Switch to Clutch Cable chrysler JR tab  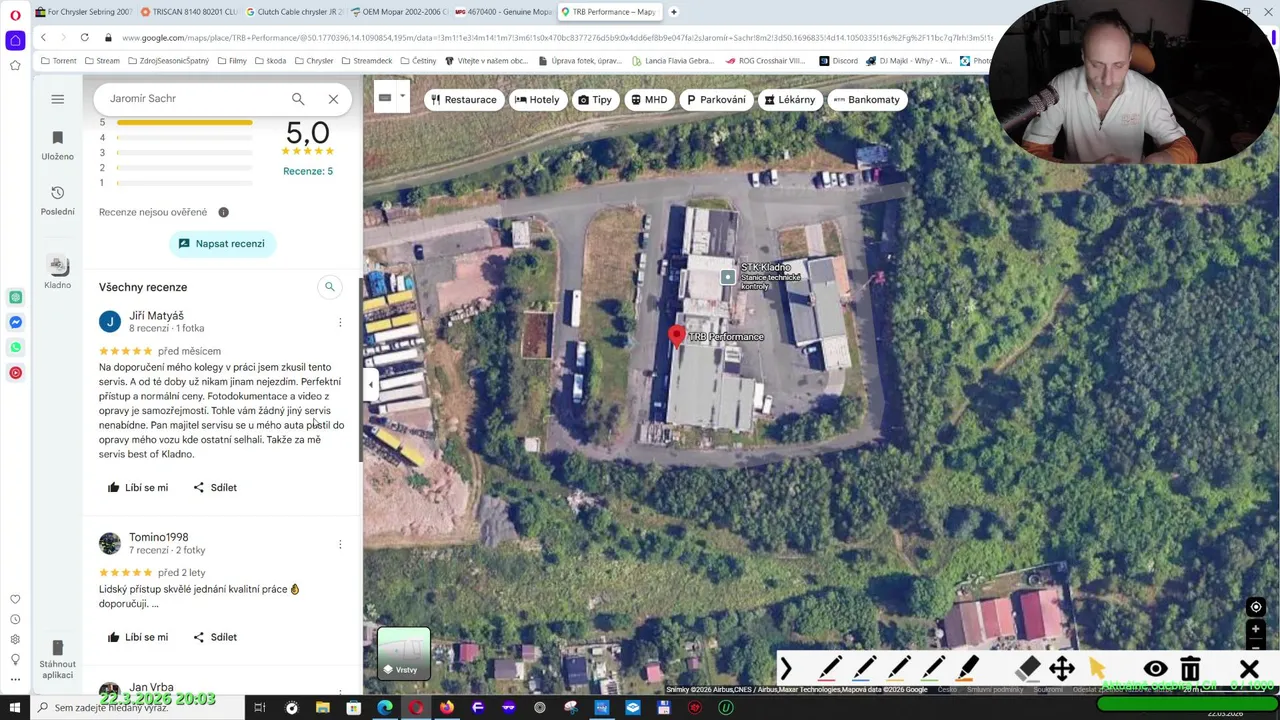click(295, 12)
